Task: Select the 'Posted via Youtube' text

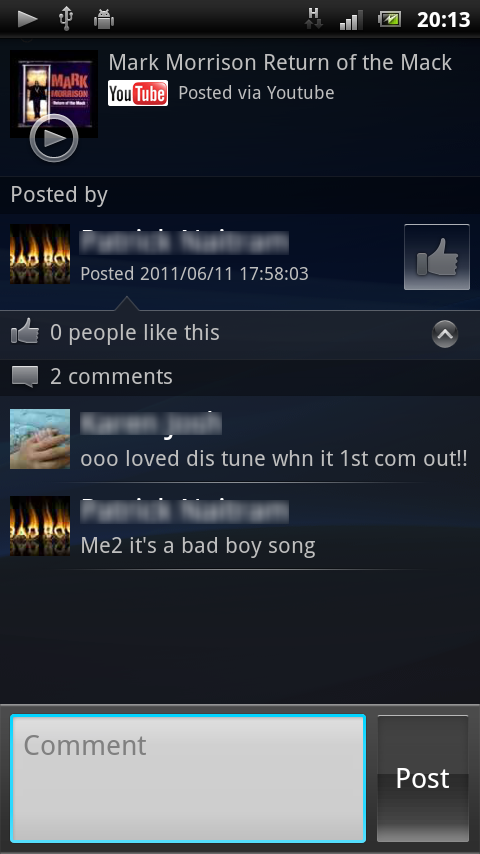Action: click(x=256, y=93)
